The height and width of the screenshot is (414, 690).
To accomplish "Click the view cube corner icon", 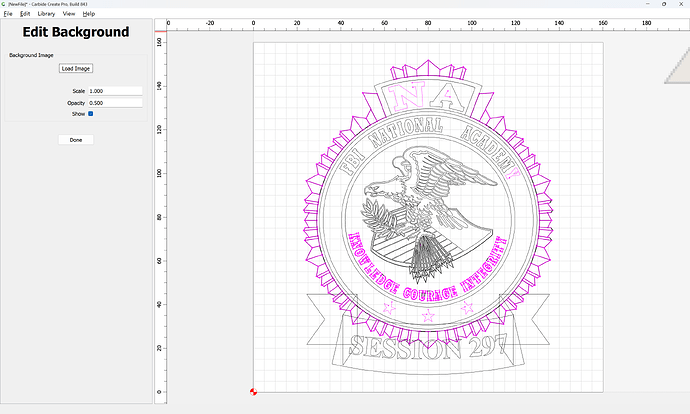I will tap(678, 66).
